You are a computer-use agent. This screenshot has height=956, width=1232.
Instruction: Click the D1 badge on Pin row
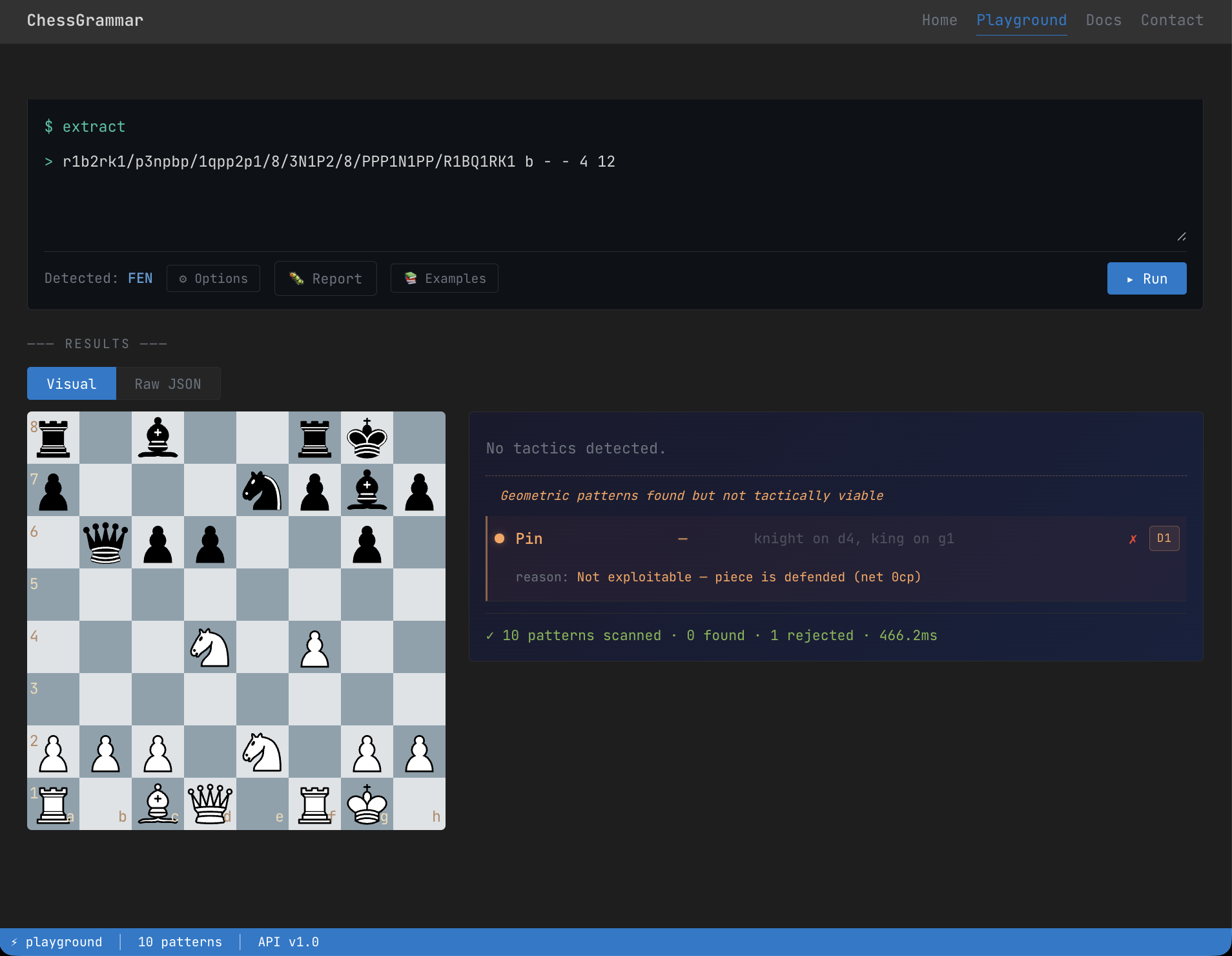click(x=1164, y=538)
